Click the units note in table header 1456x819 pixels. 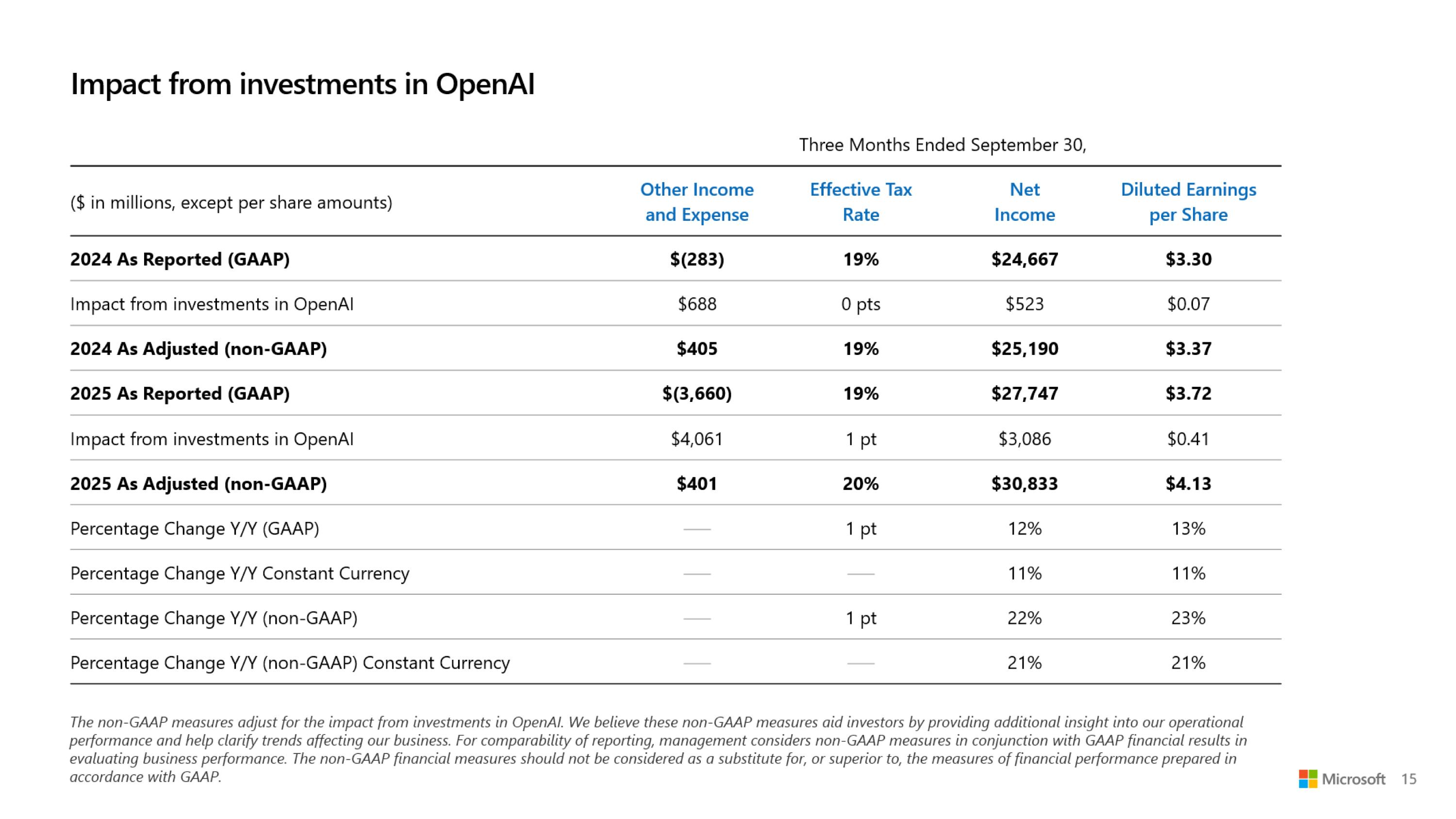231,202
